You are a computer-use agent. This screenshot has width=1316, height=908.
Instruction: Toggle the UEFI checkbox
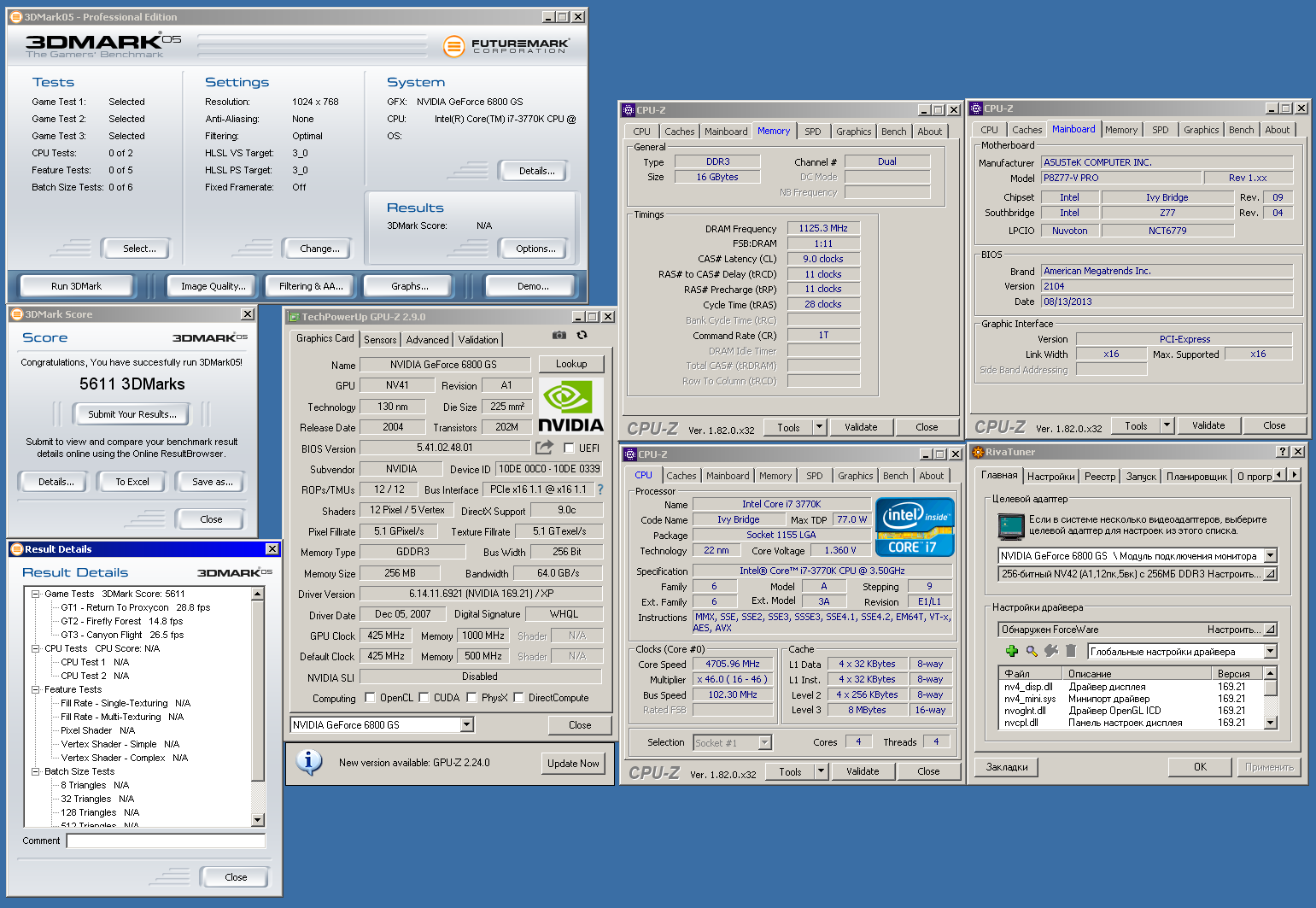[x=569, y=448]
